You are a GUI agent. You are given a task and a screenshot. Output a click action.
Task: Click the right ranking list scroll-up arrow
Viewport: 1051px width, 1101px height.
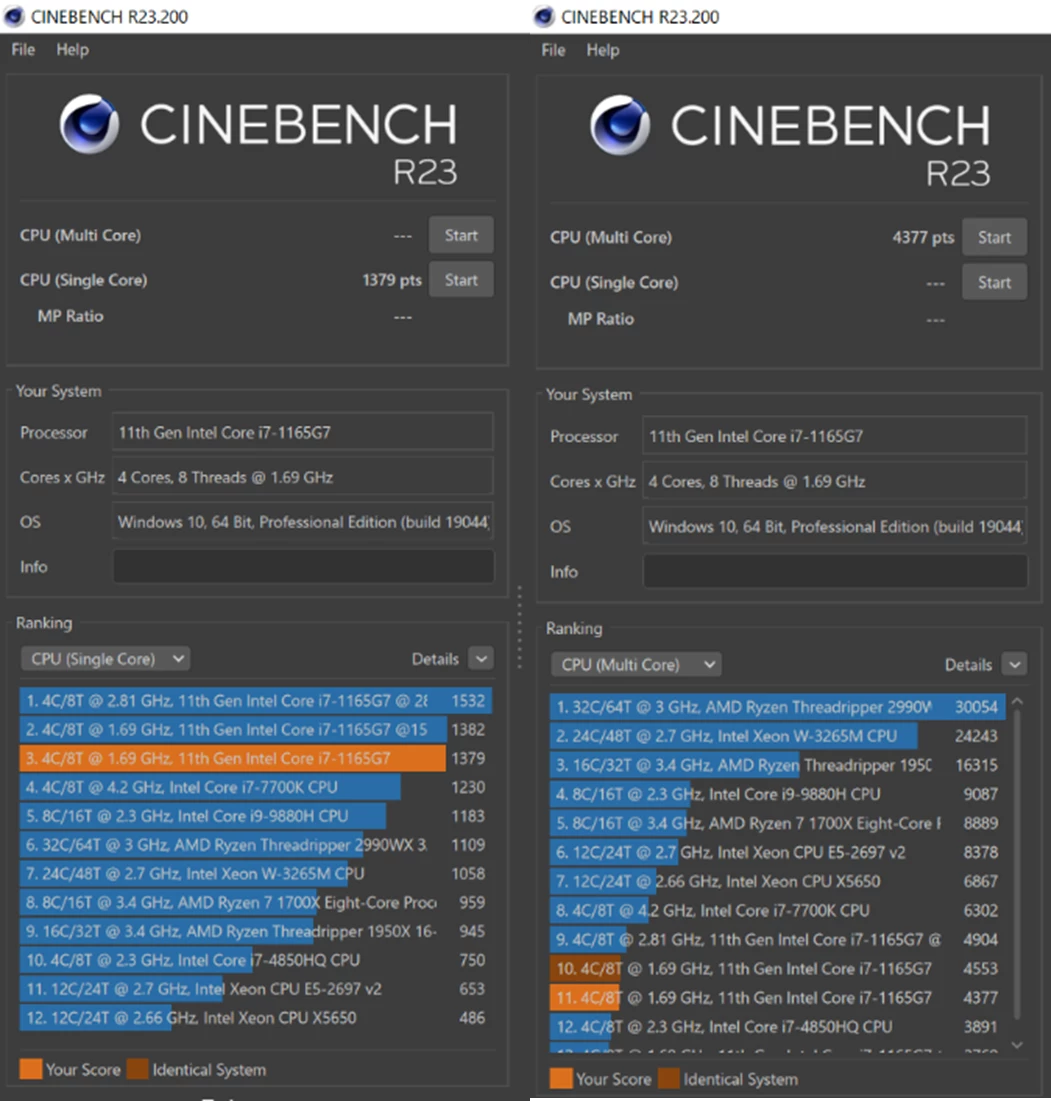[1017, 701]
